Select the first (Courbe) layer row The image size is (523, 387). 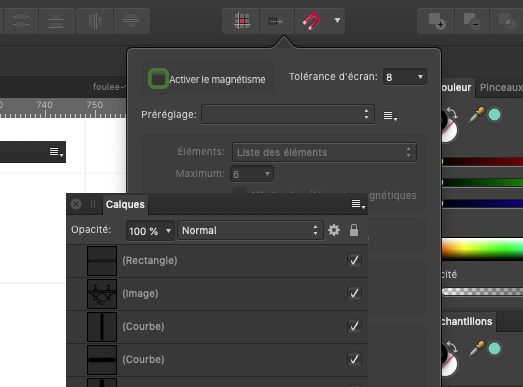point(217,327)
